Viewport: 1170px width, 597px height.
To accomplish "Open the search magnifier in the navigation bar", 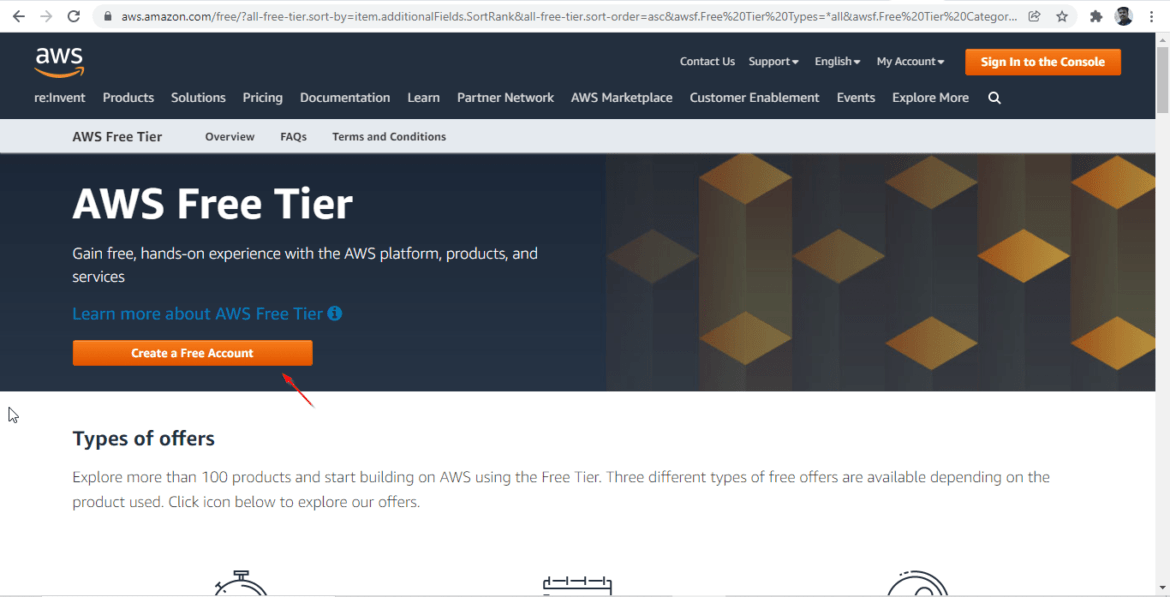I will (994, 97).
